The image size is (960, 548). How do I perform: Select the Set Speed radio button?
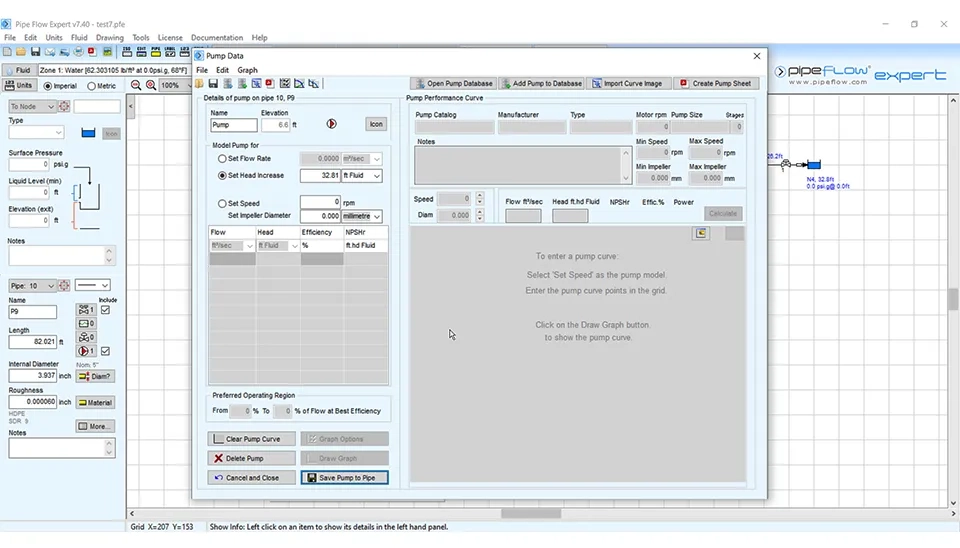pyautogui.click(x=222, y=203)
